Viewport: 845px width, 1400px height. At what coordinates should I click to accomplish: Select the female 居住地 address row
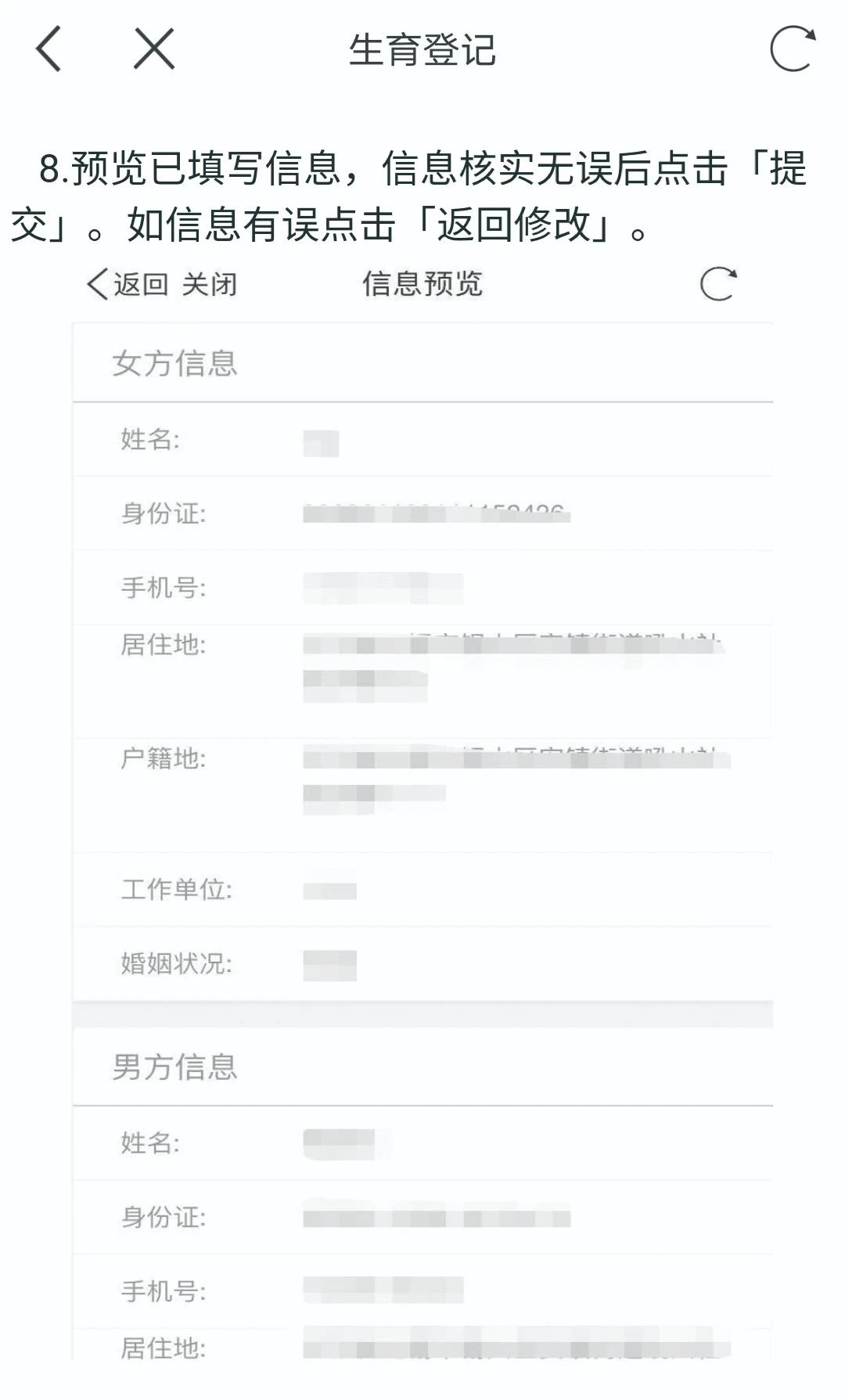422,681
